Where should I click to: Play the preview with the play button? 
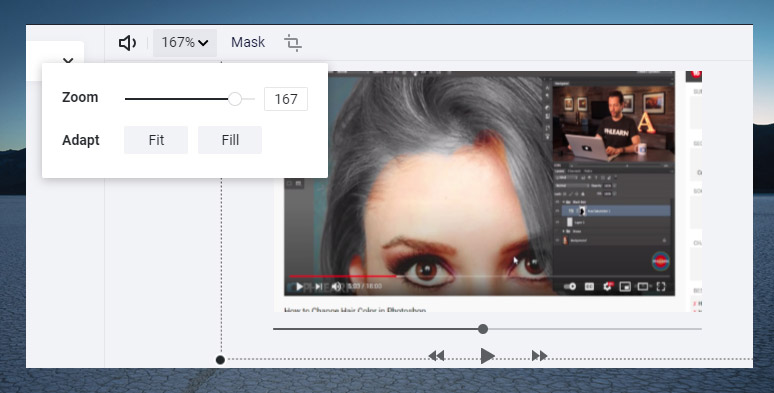(x=487, y=355)
